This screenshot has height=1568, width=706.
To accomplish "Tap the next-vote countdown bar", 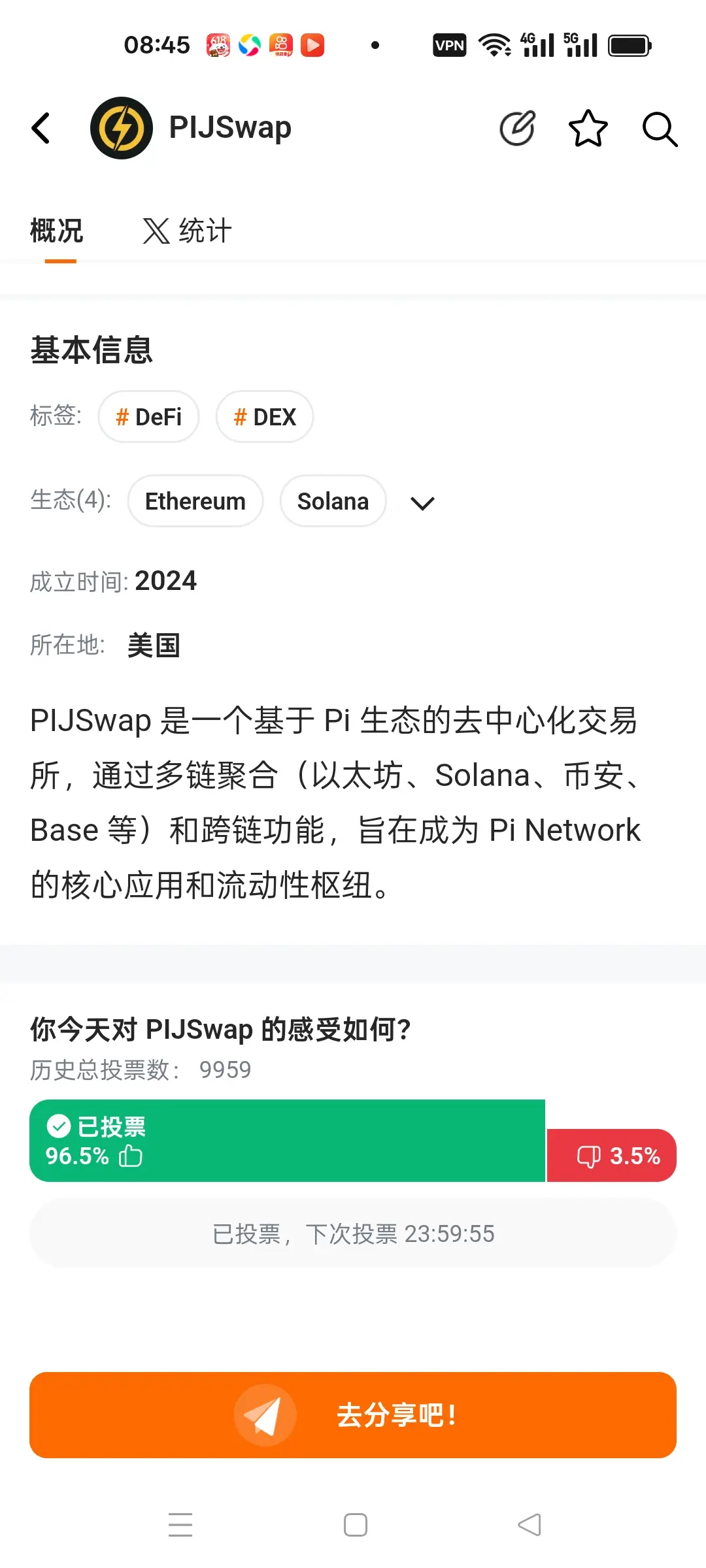I will pyautogui.click(x=353, y=1233).
